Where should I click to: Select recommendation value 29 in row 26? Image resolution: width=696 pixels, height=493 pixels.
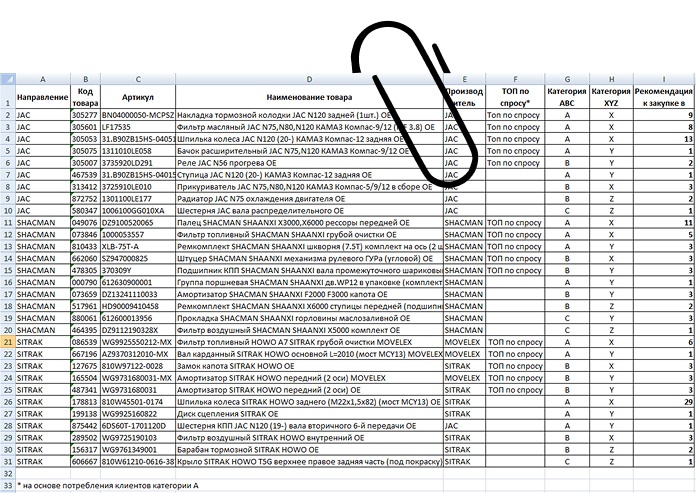tap(664, 402)
